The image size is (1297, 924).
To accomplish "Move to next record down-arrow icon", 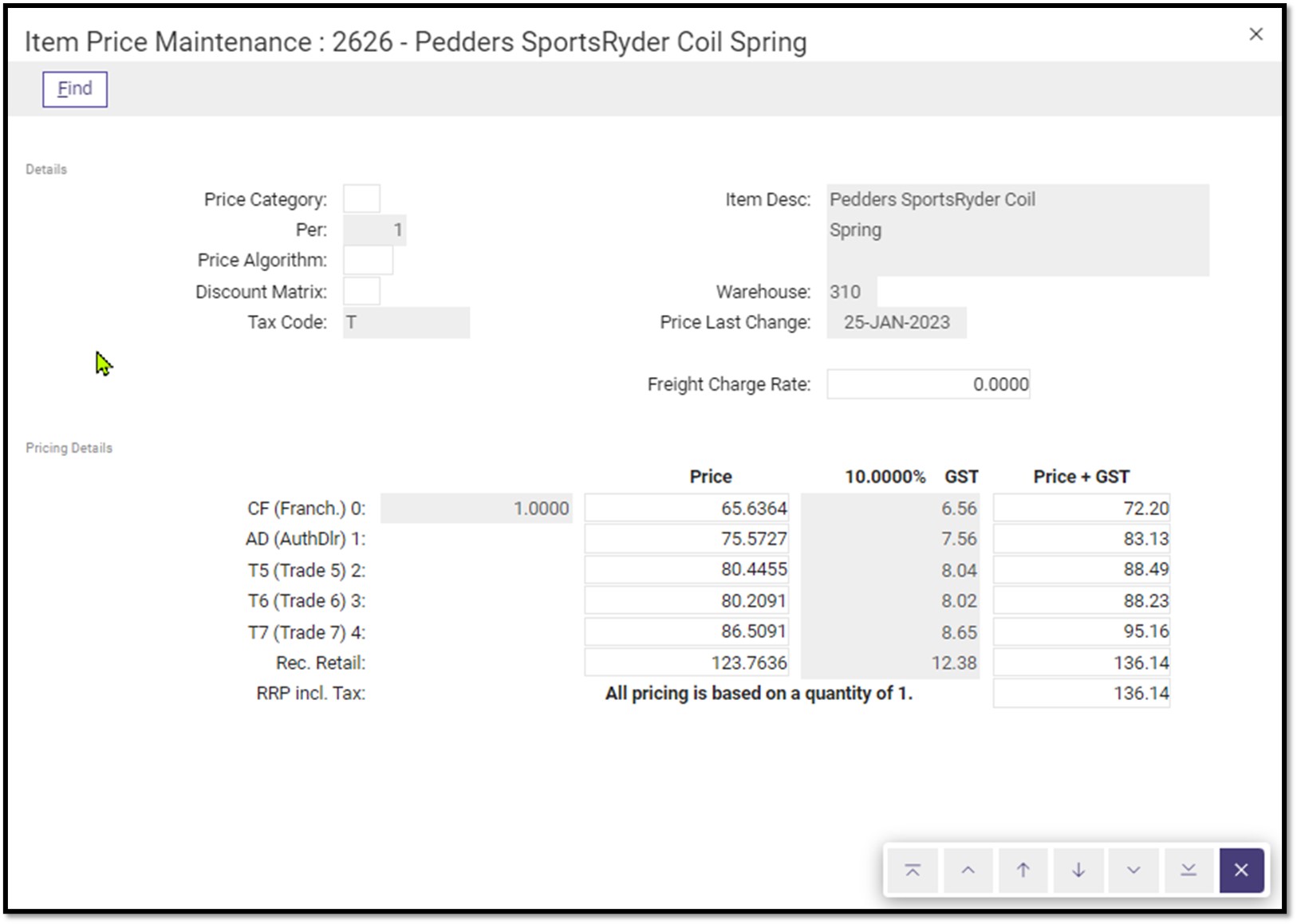I will pos(1078,870).
